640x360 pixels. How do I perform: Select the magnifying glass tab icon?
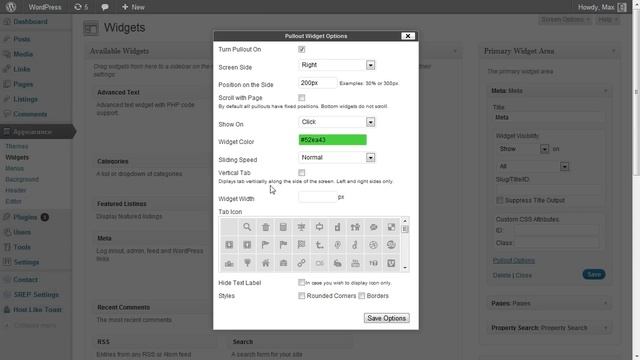pyautogui.click(x=247, y=227)
